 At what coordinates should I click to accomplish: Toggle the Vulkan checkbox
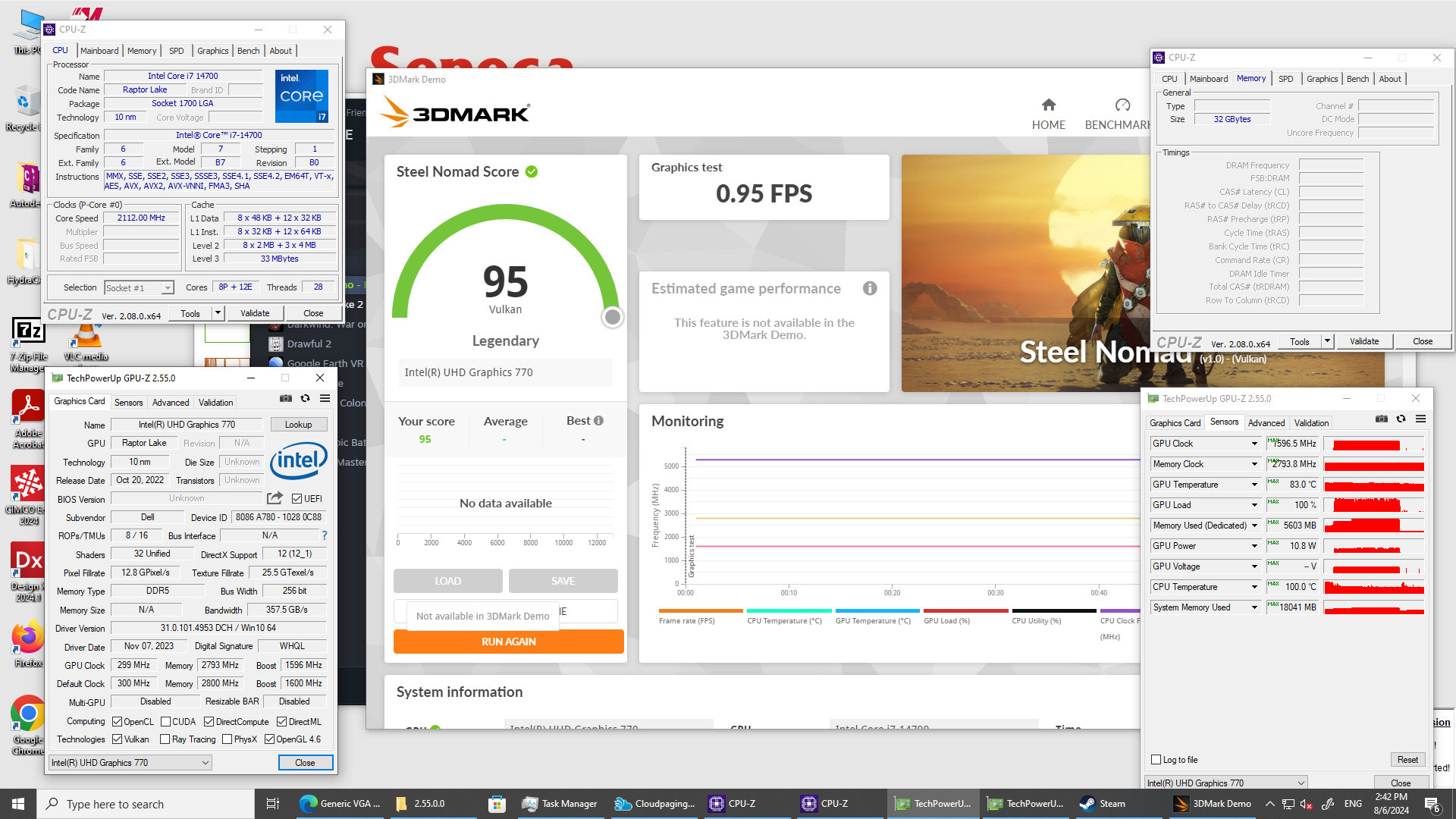tap(118, 739)
